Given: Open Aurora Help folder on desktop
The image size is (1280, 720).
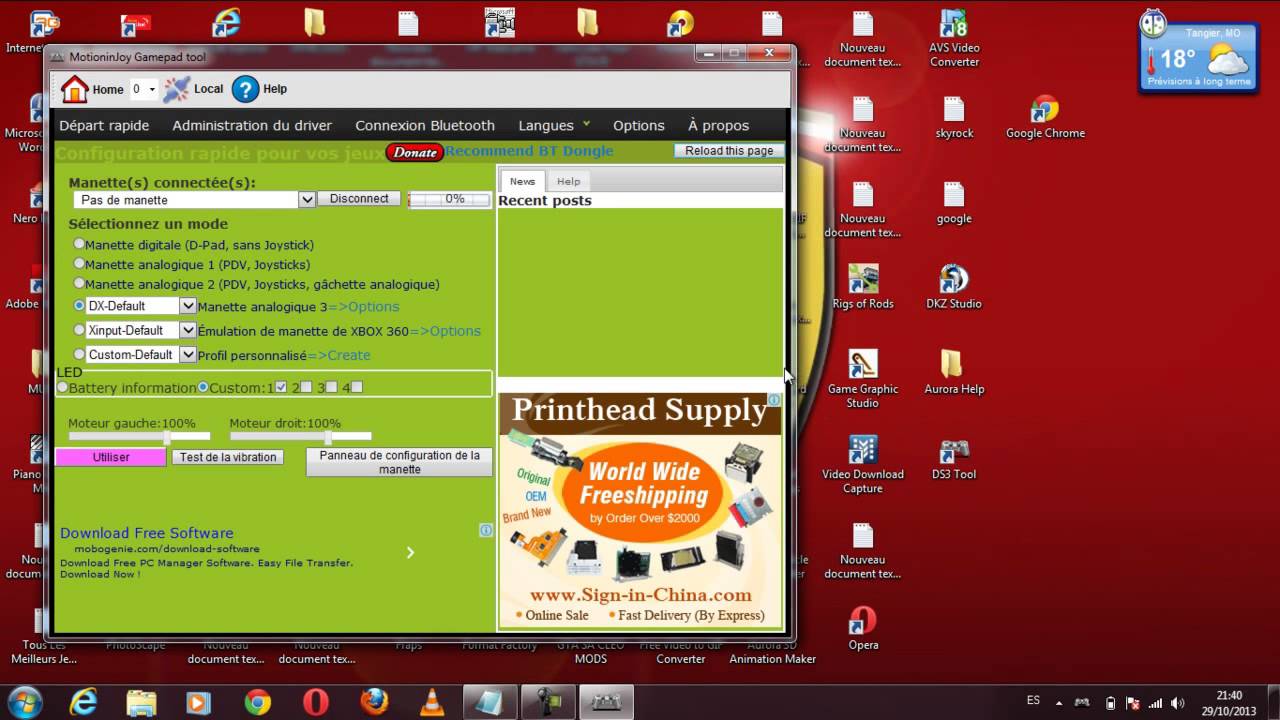Looking at the screenshot, I should tap(954, 373).
